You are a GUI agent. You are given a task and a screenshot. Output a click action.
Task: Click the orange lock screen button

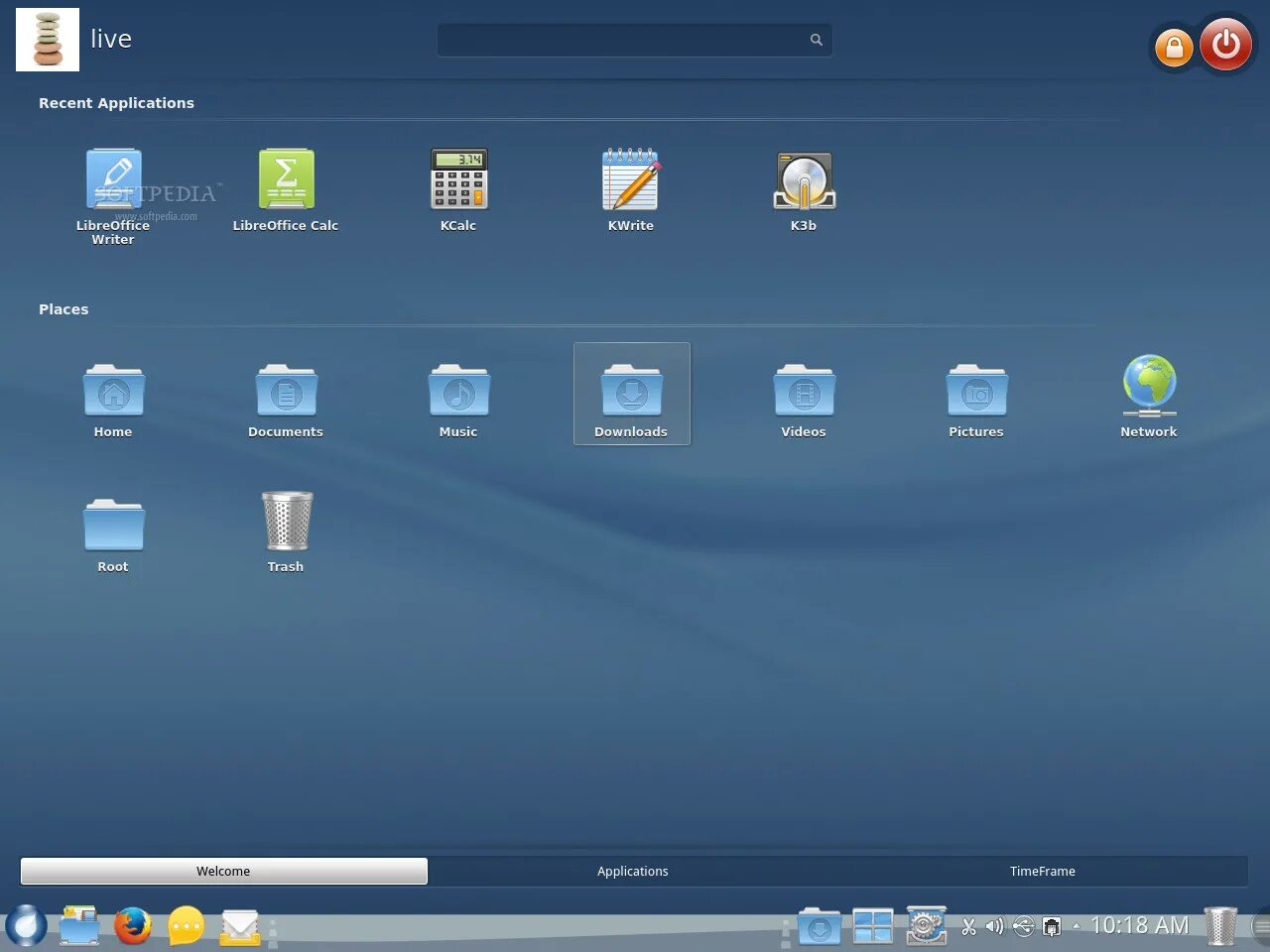(1174, 47)
